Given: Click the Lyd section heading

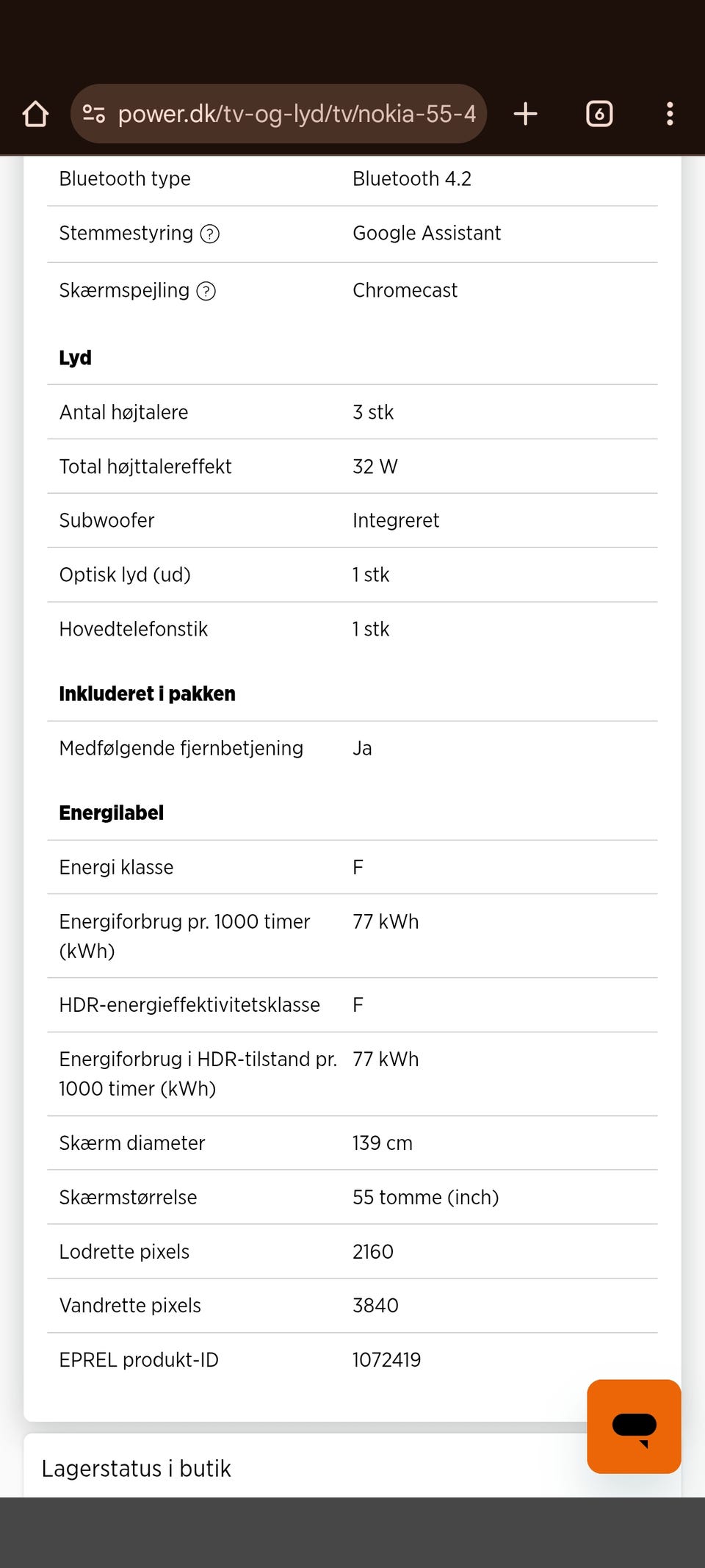Looking at the screenshot, I should tap(76, 358).
